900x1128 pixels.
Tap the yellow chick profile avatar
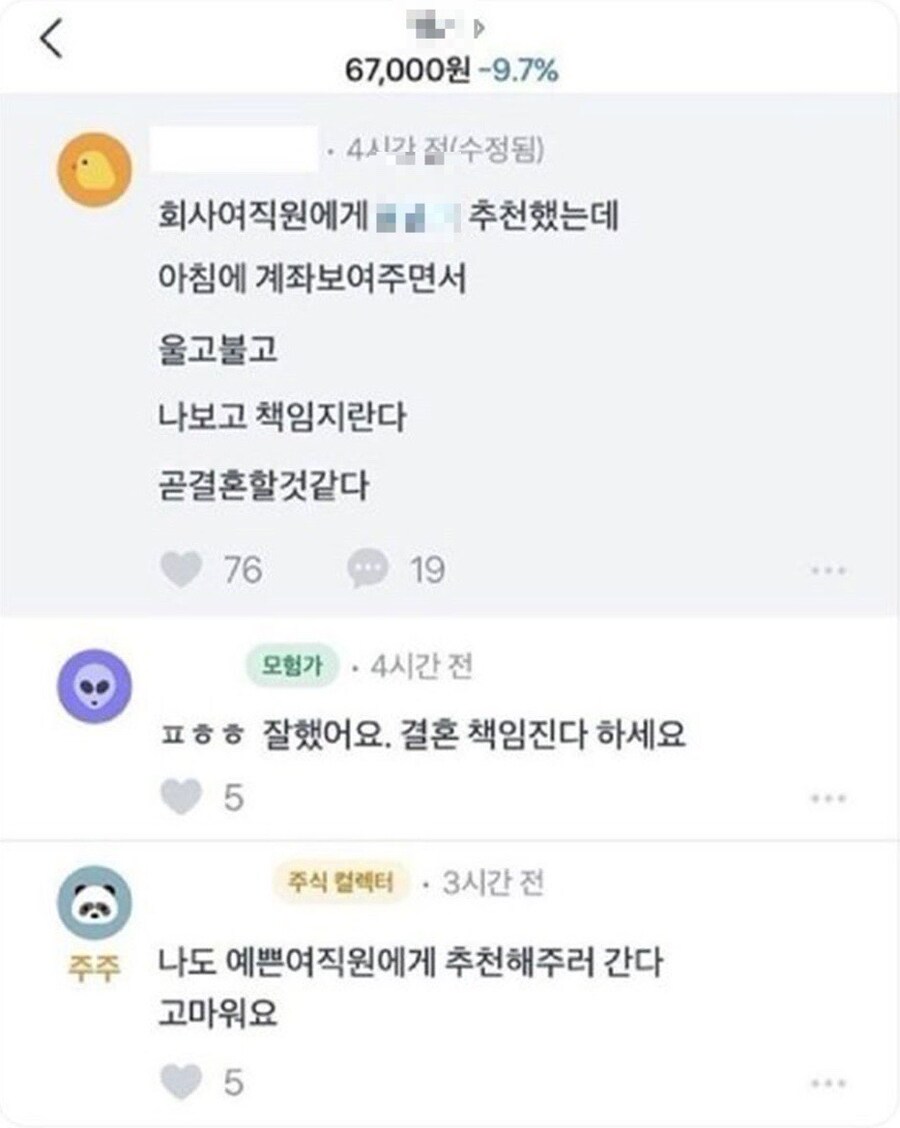coord(95,170)
